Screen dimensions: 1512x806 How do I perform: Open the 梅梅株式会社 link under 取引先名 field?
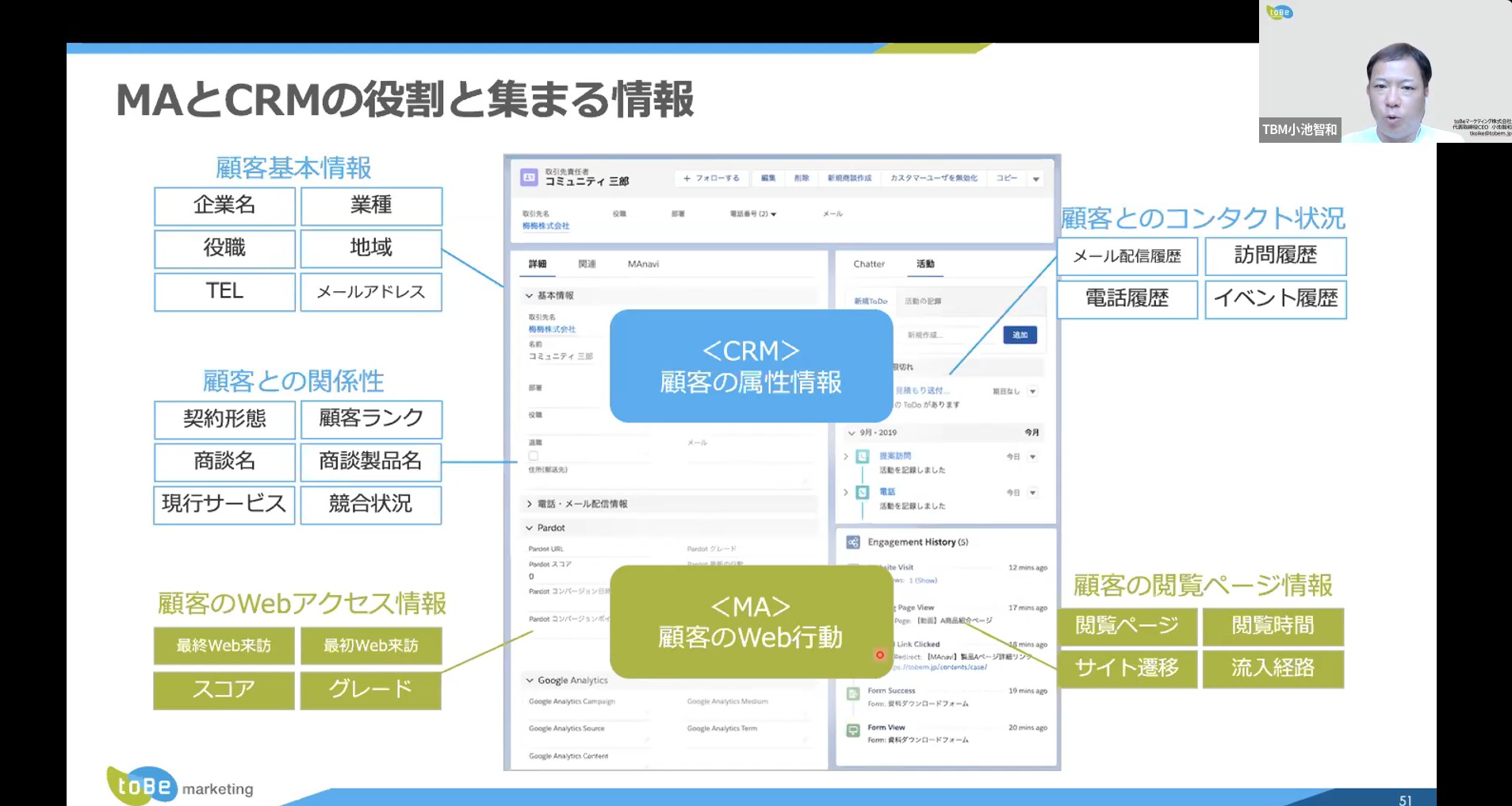click(x=552, y=329)
